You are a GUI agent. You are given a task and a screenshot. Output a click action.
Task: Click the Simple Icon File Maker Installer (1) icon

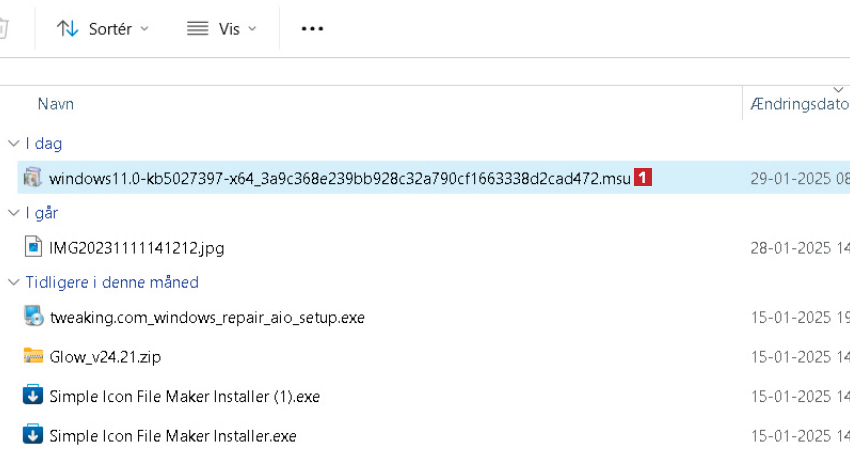tap(33, 396)
